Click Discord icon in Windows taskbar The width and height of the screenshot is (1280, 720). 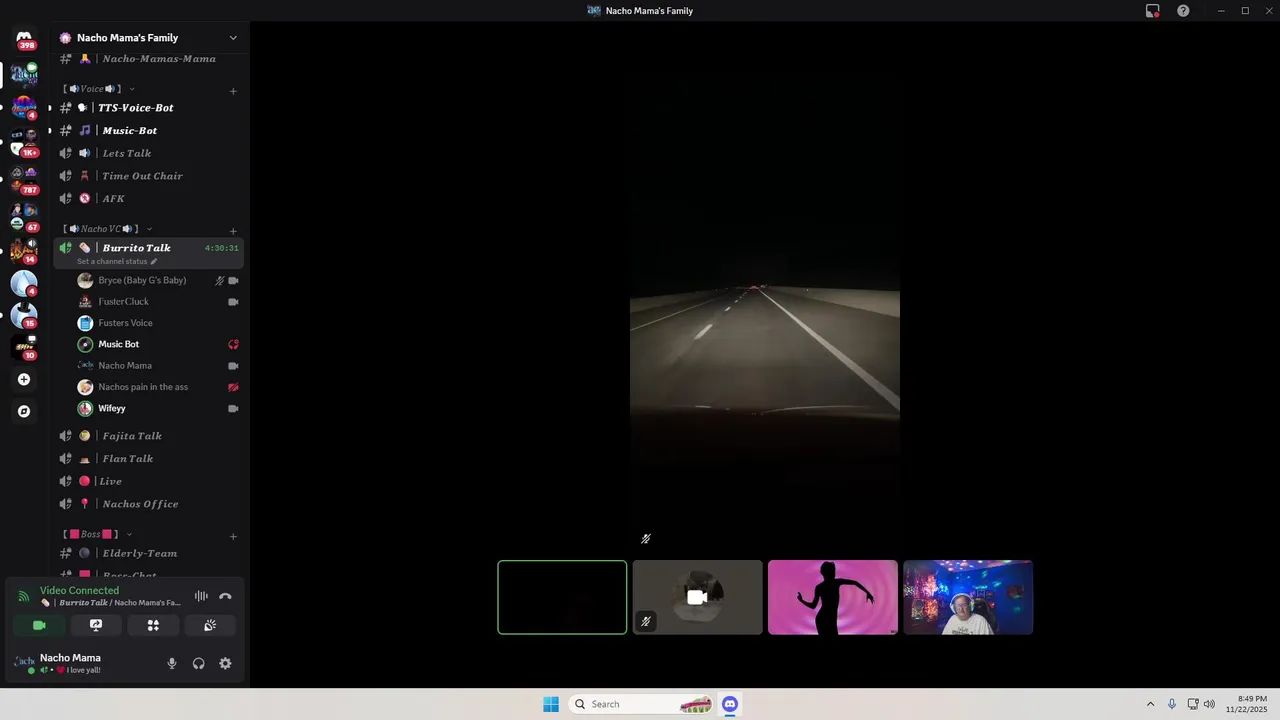[730, 704]
